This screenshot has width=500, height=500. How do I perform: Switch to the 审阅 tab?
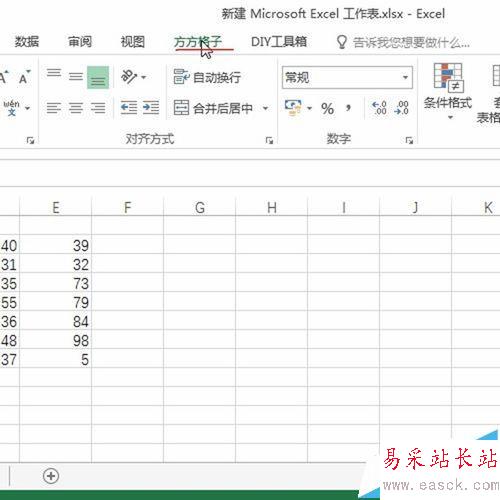[x=80, y=42]
